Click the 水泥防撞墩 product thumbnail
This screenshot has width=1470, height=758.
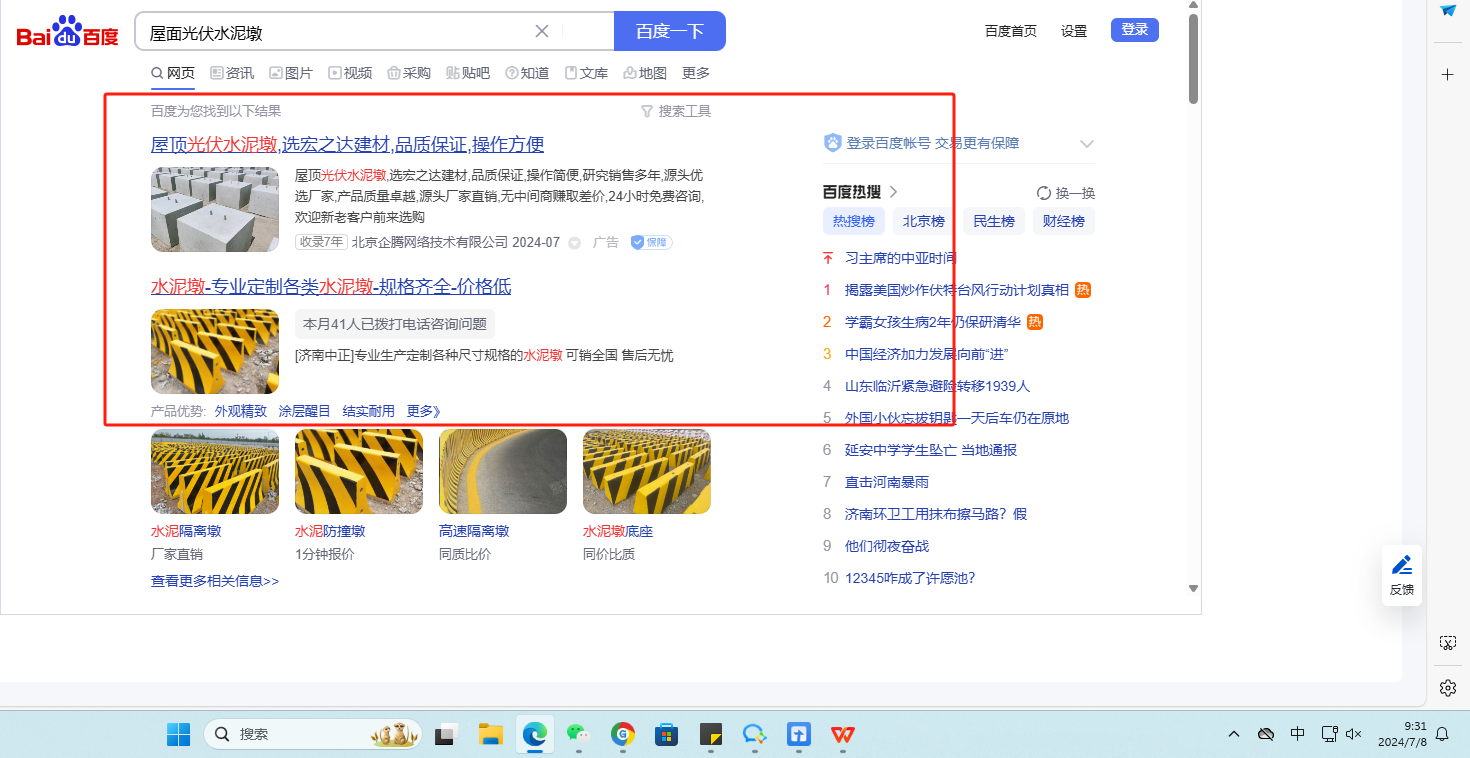pos(359,472)
